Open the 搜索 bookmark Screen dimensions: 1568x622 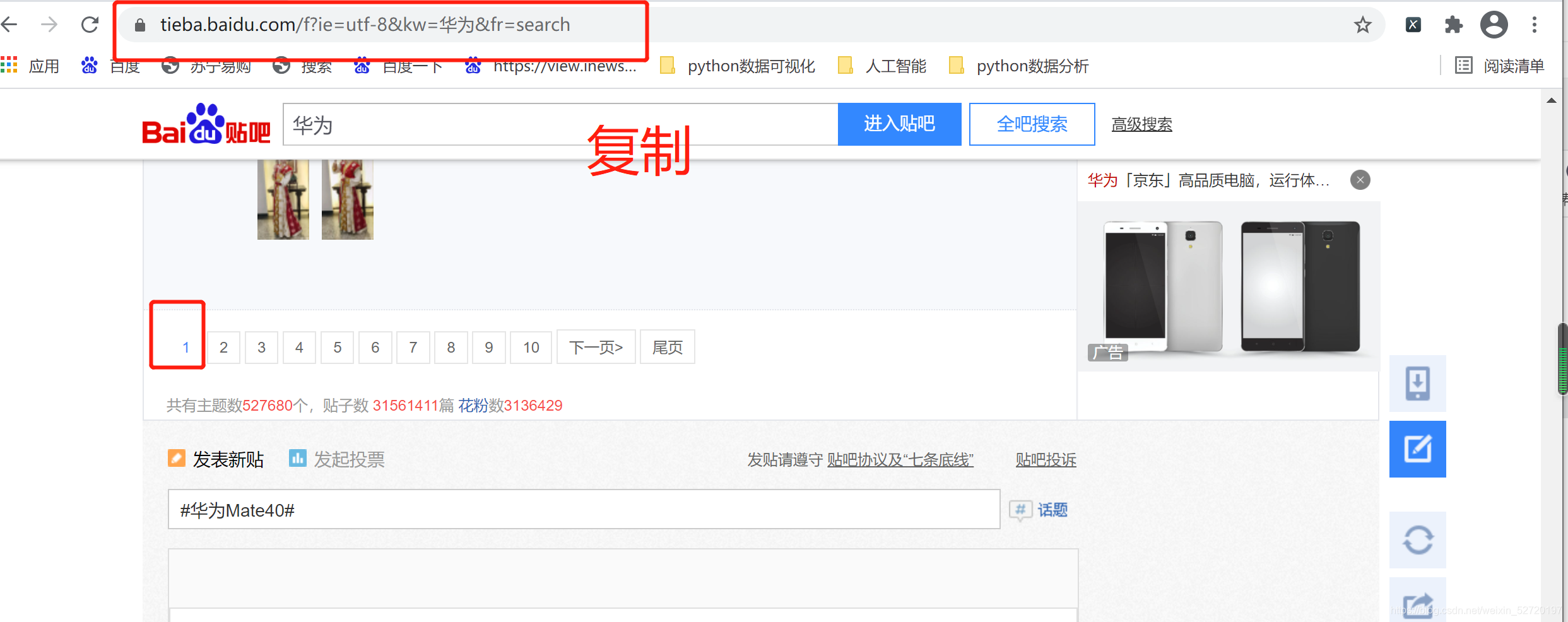coord(302,66)
